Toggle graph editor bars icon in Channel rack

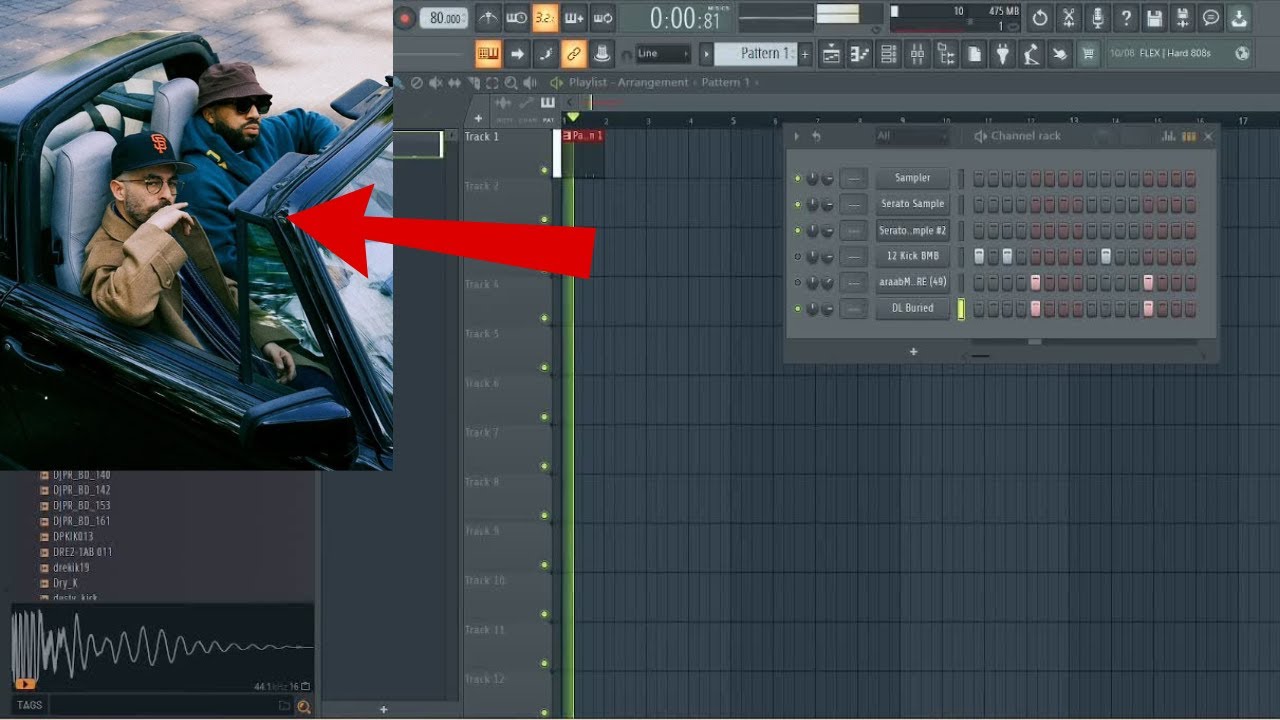pos(1168,136)
